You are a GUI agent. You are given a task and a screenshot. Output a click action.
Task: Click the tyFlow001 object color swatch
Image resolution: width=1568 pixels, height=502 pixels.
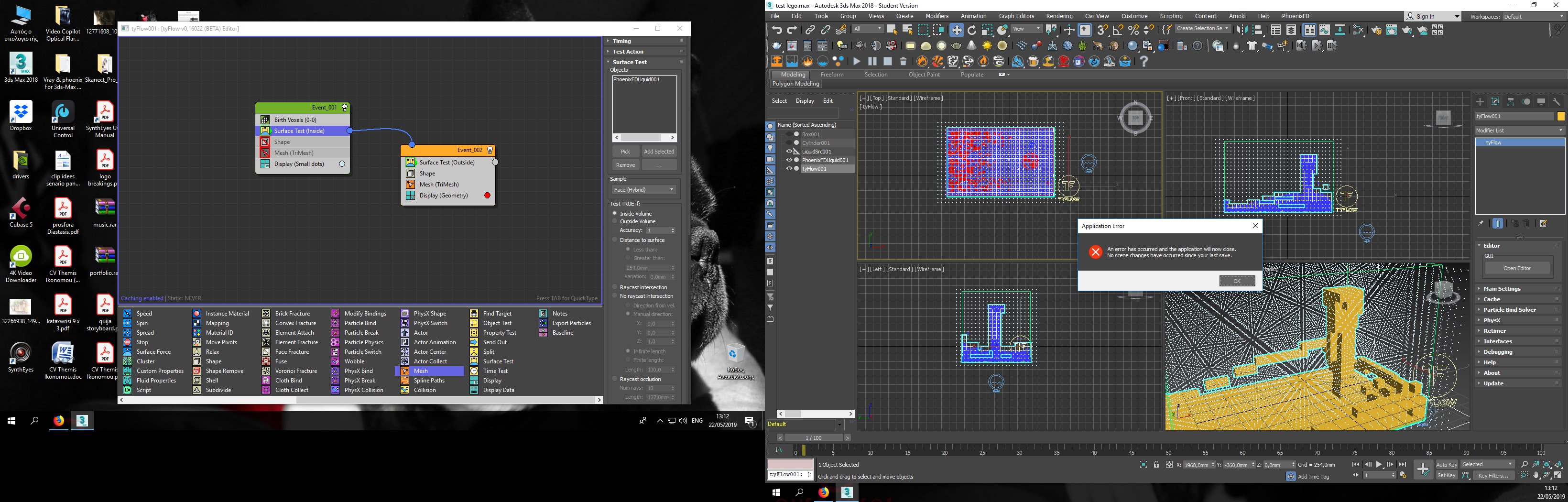tap(1561, 116)
